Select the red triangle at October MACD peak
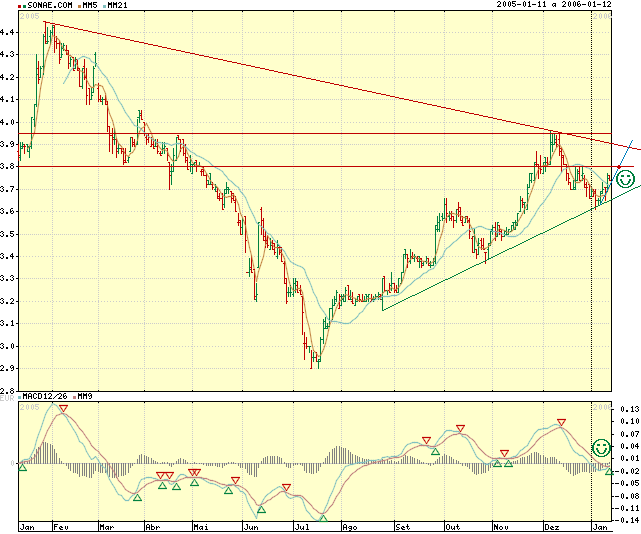The height and width of the screenshot is (534, 641). pos(461,429)
